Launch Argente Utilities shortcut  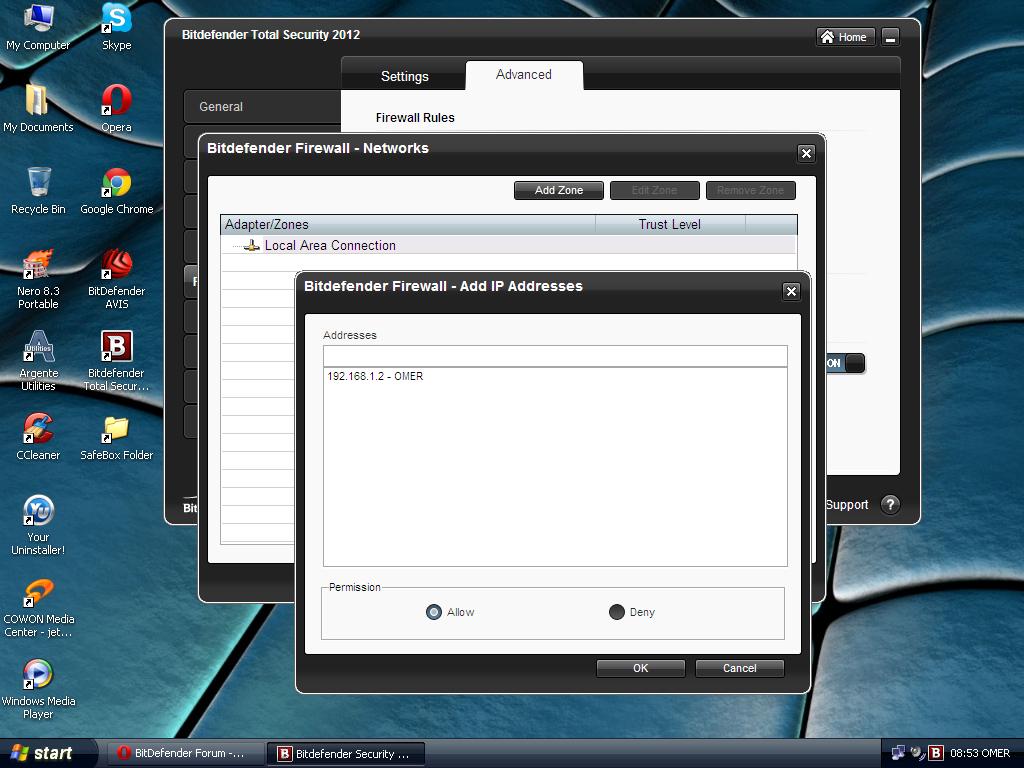38,361
